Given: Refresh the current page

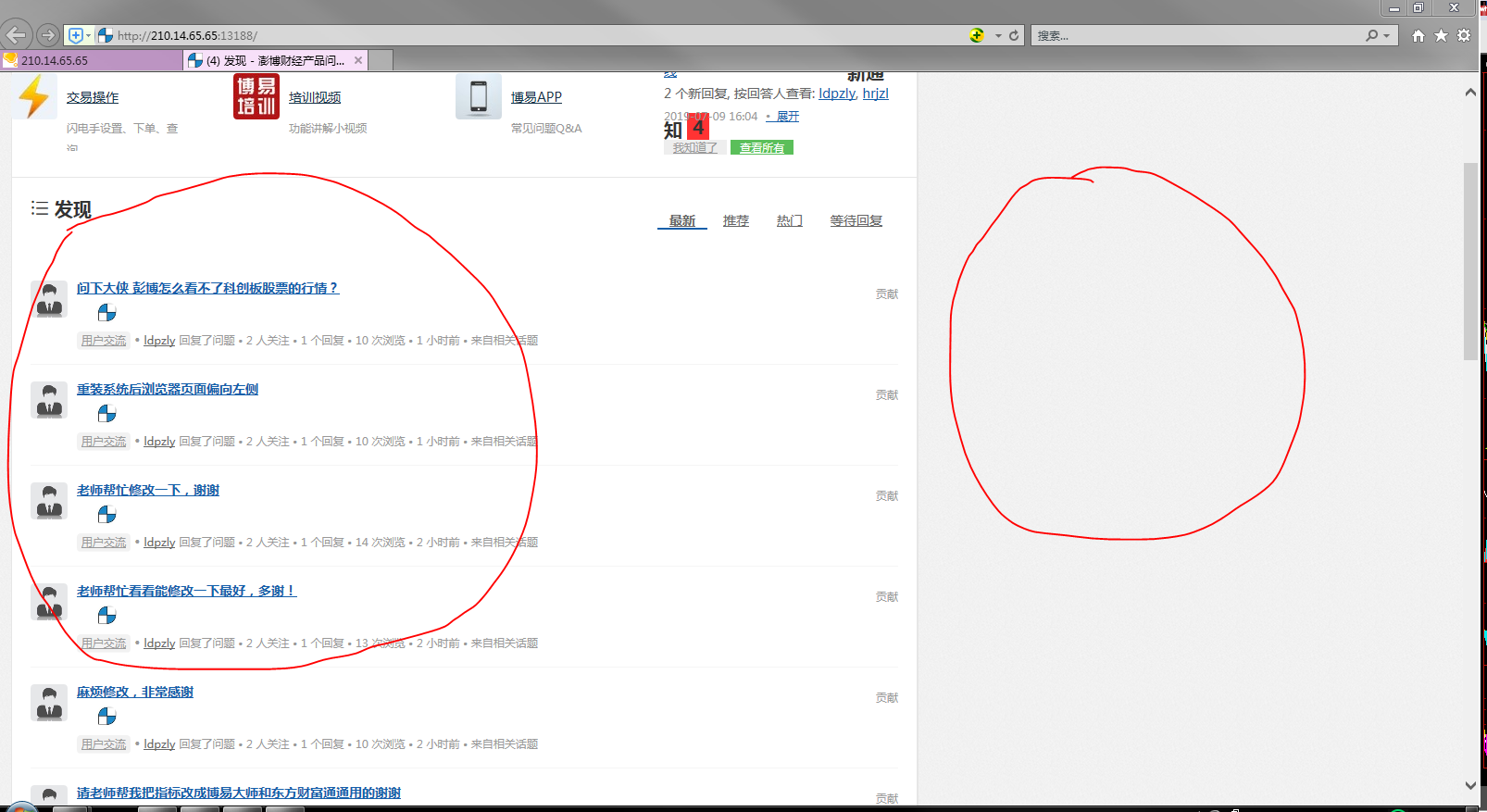Looking at the screenshot, I should click(1014, 35).
